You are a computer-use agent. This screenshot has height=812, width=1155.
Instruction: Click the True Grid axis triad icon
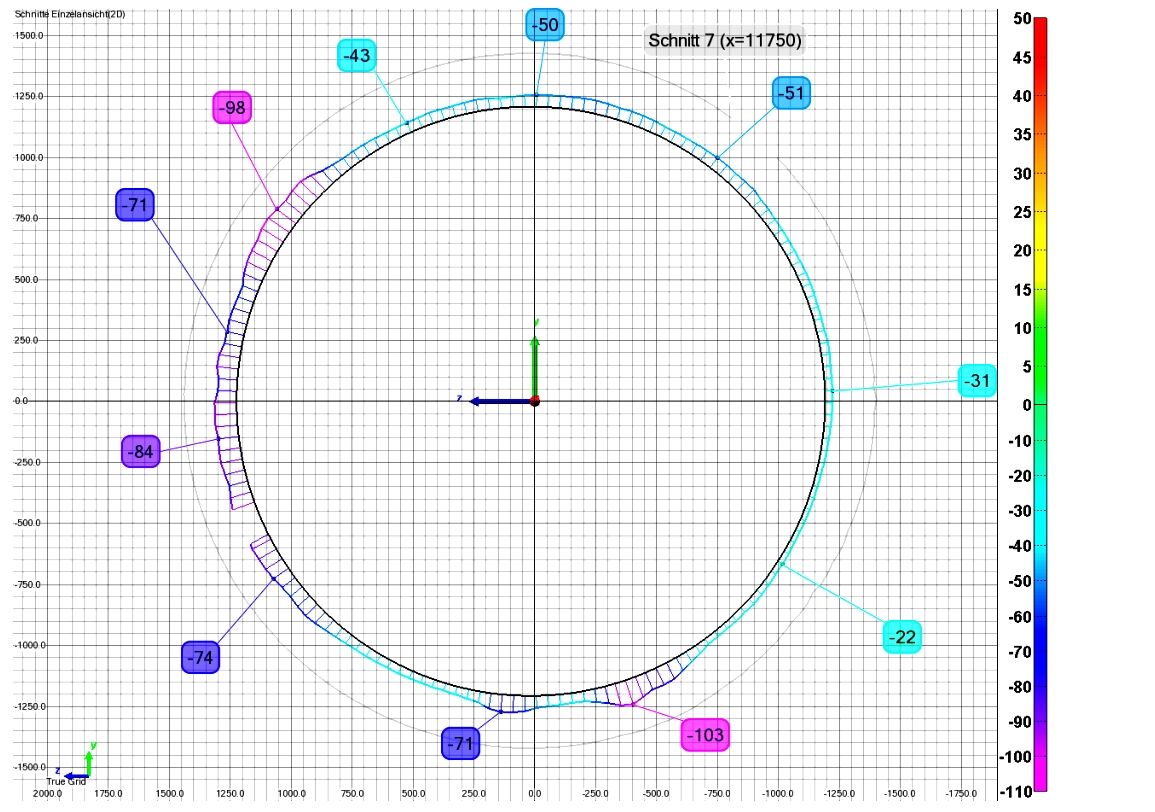[x=78, y=768]
